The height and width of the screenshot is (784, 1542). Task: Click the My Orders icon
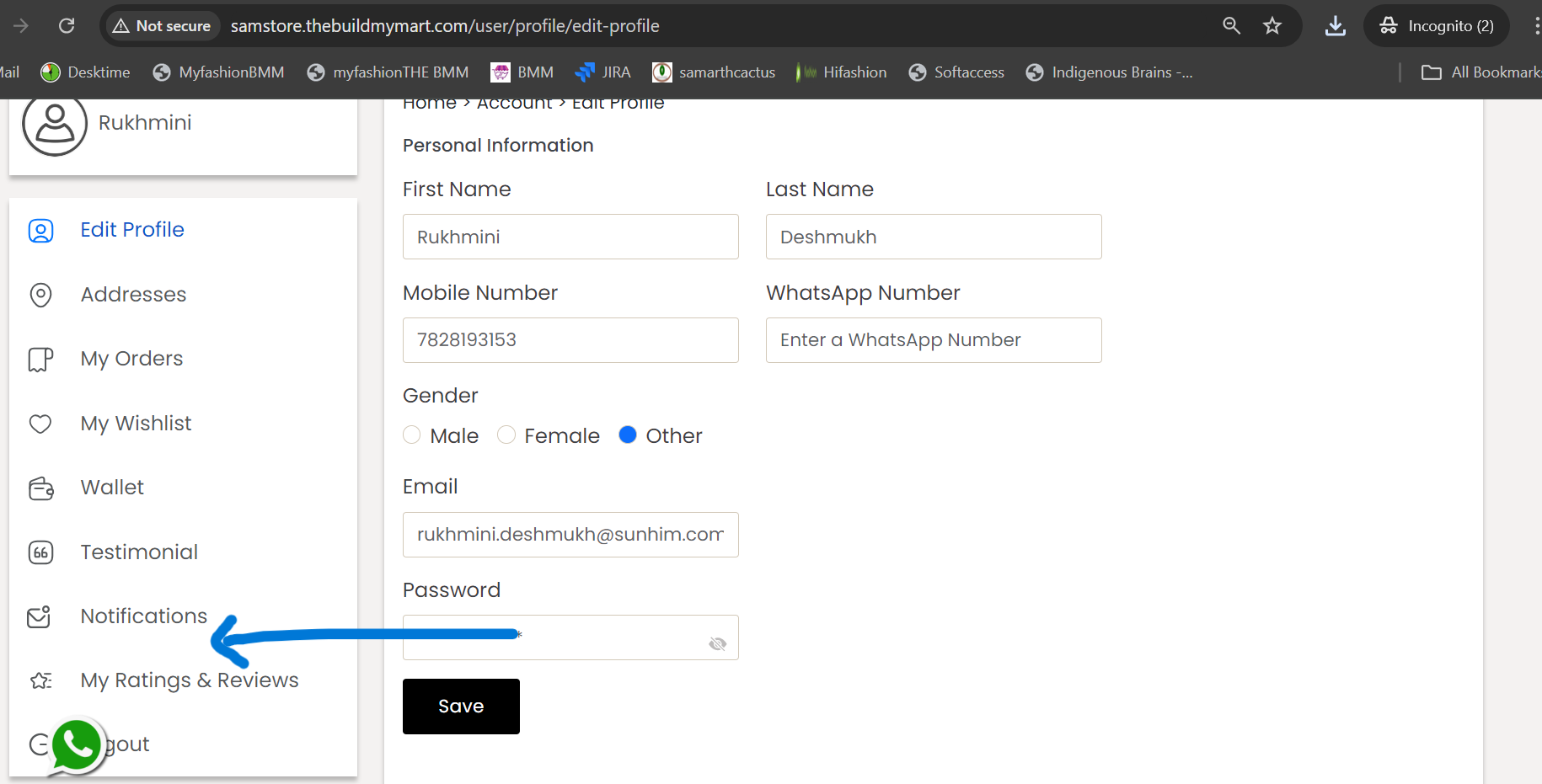pos(40,360)
